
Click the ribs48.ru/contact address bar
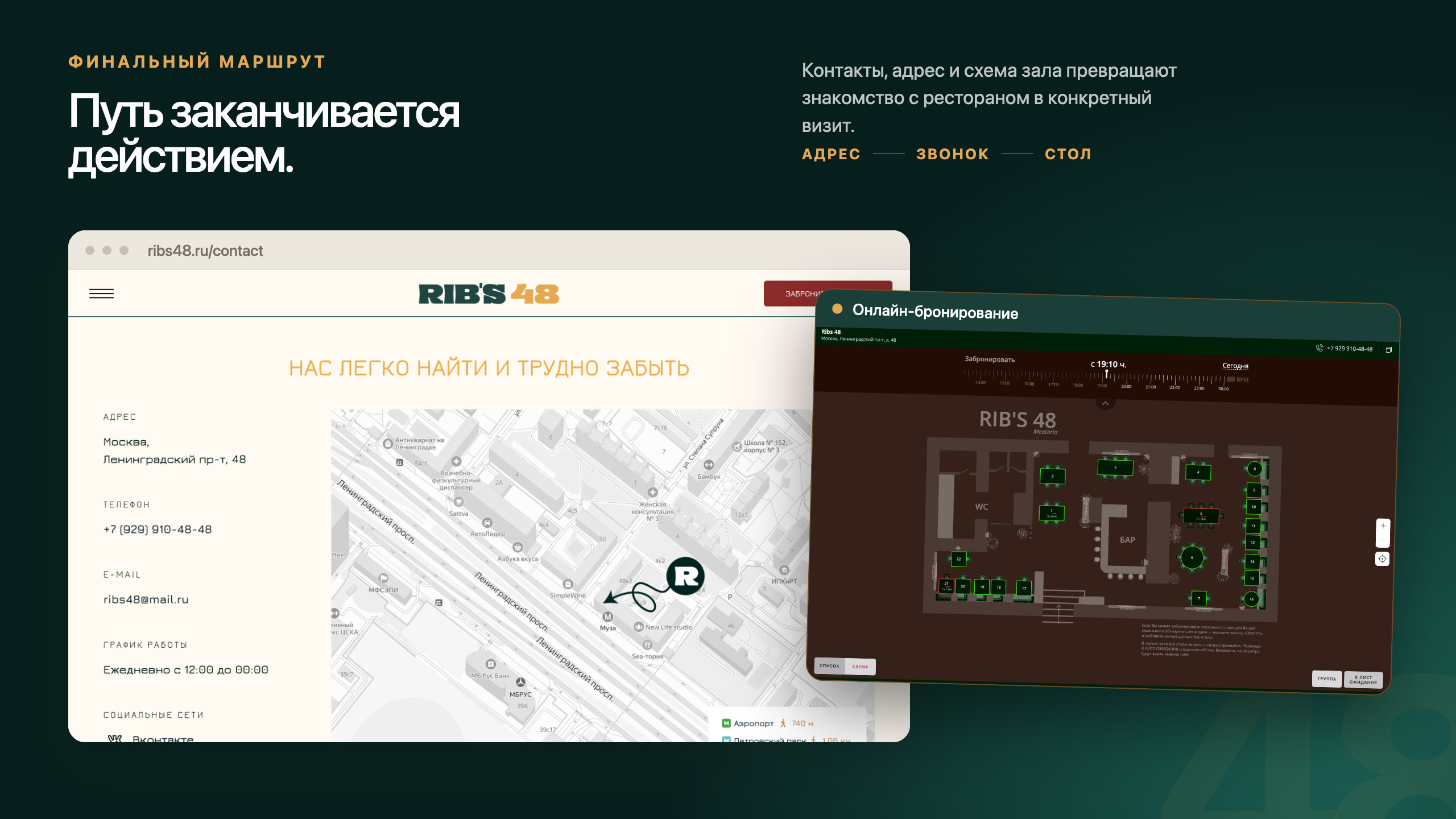[x=205, y=251]
